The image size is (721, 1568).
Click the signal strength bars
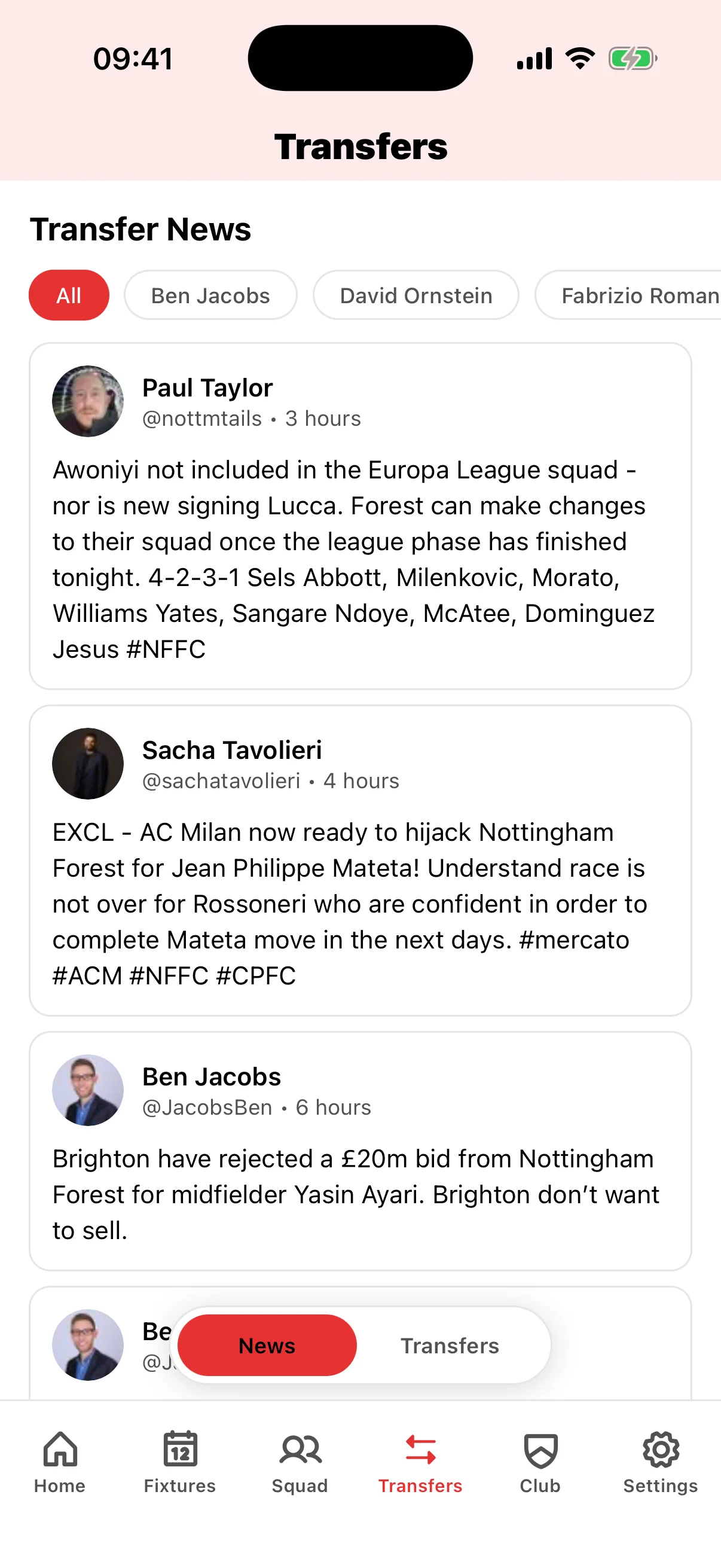[534, 57]
